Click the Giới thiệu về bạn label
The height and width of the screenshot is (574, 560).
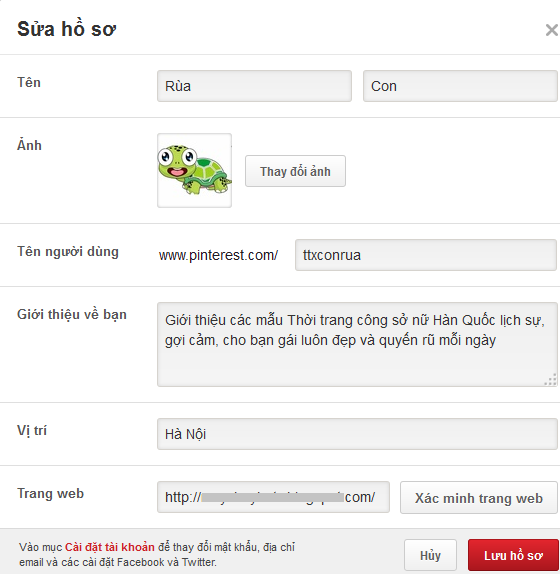(x=72, y=314)
